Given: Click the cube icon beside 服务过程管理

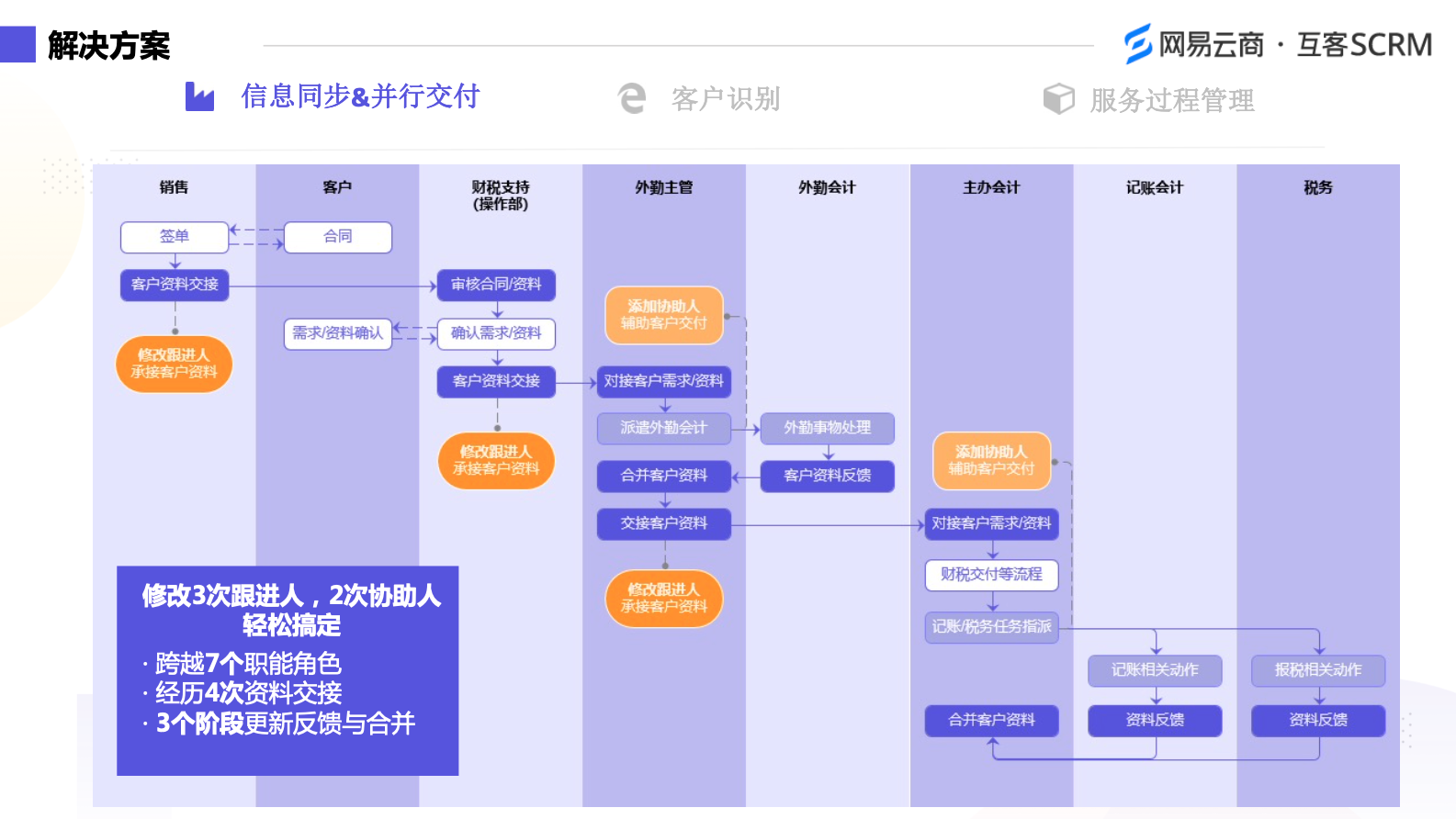Looking at the screenshot, I should (1058, 99).
